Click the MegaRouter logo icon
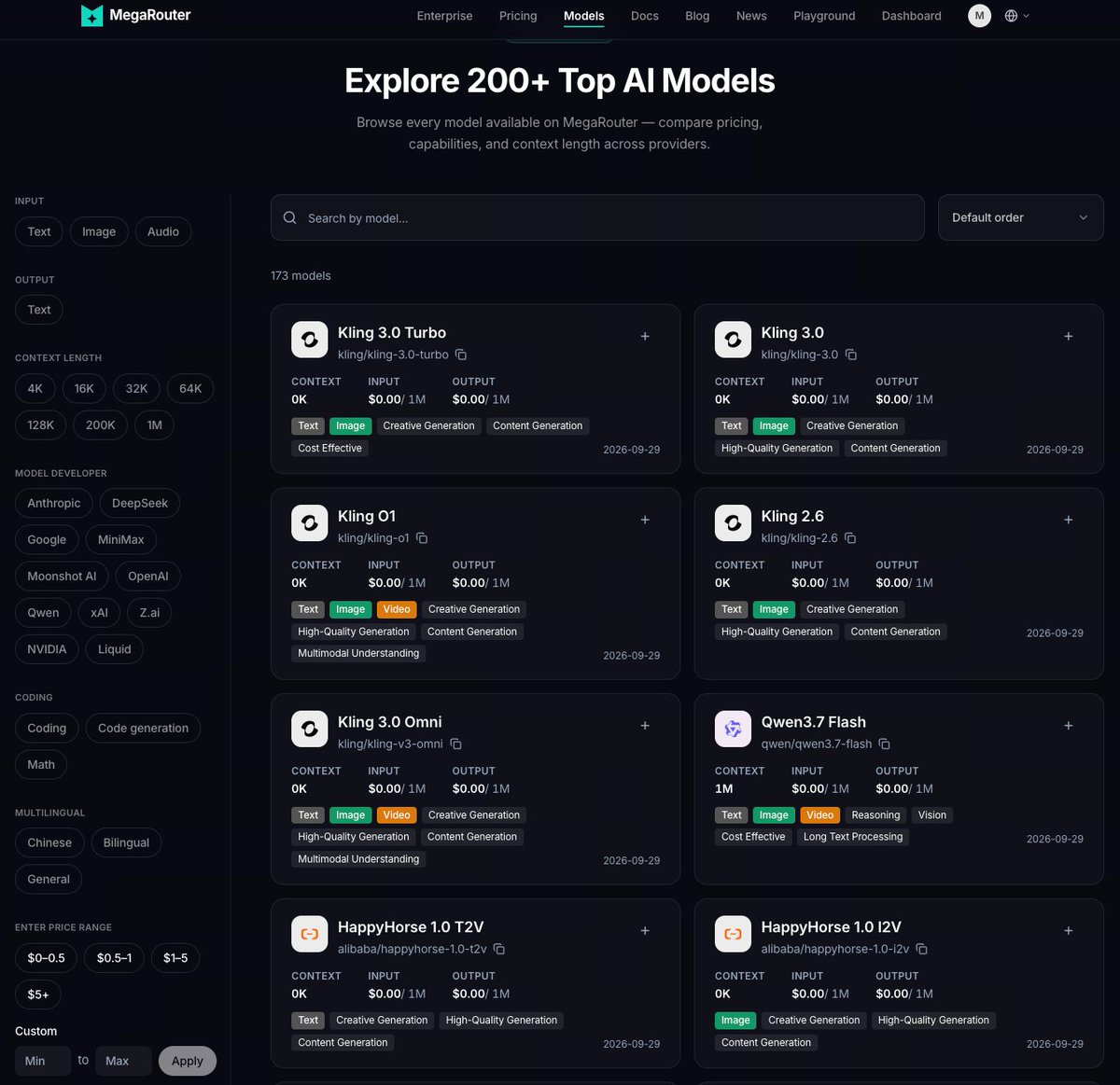 click(x=92, y=15)
